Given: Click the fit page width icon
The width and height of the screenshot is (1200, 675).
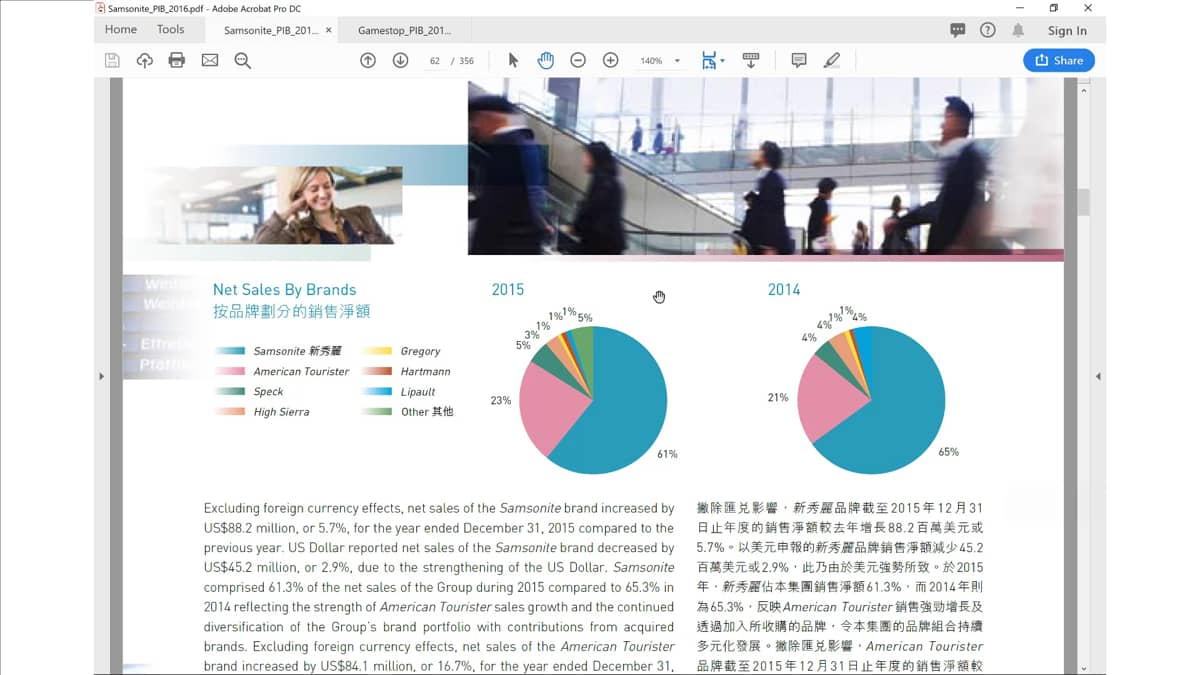Looking at the screenshot, I should pos(708,60).
